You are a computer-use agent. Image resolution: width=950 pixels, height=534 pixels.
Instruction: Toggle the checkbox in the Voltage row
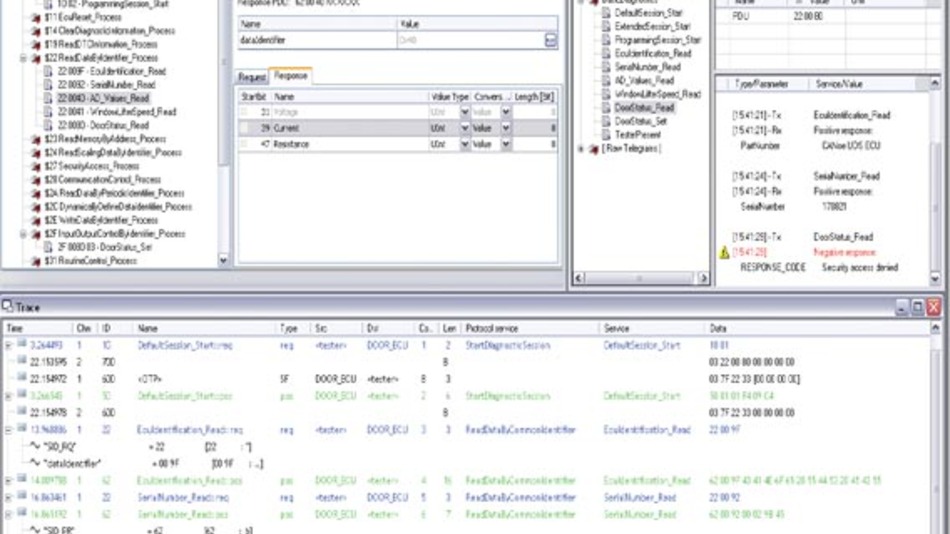click(x=245, y=113)
